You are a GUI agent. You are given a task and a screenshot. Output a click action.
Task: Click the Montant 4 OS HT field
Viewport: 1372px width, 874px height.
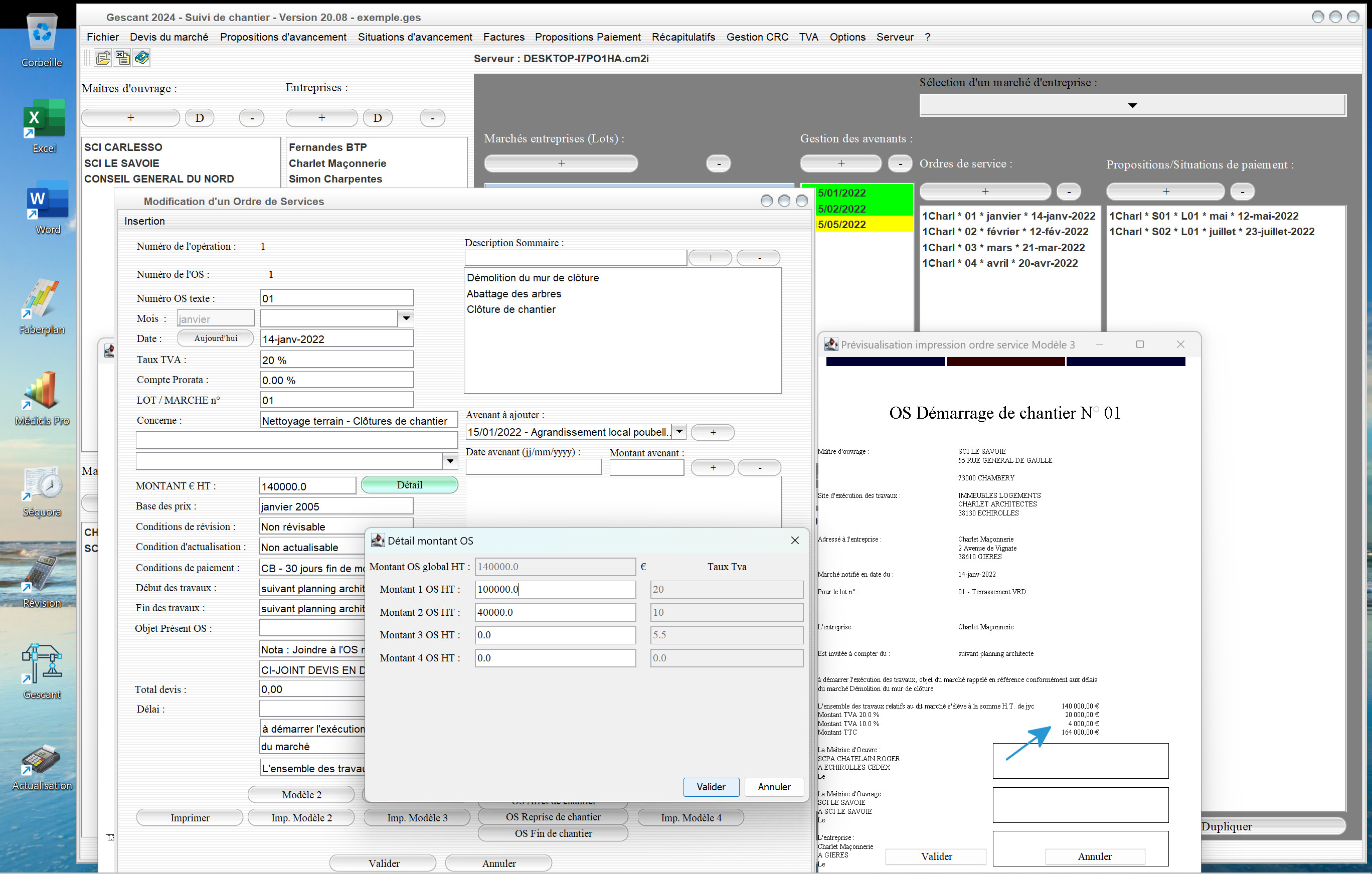pyautogui.click(x=555, y=657)
